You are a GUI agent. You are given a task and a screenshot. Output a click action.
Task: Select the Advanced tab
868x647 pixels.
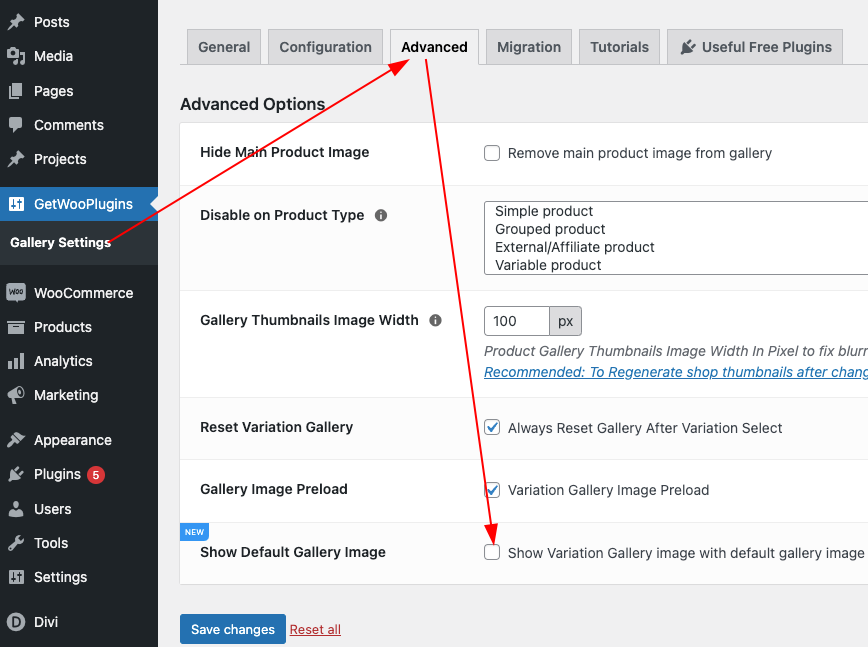[x=435, y=47]
